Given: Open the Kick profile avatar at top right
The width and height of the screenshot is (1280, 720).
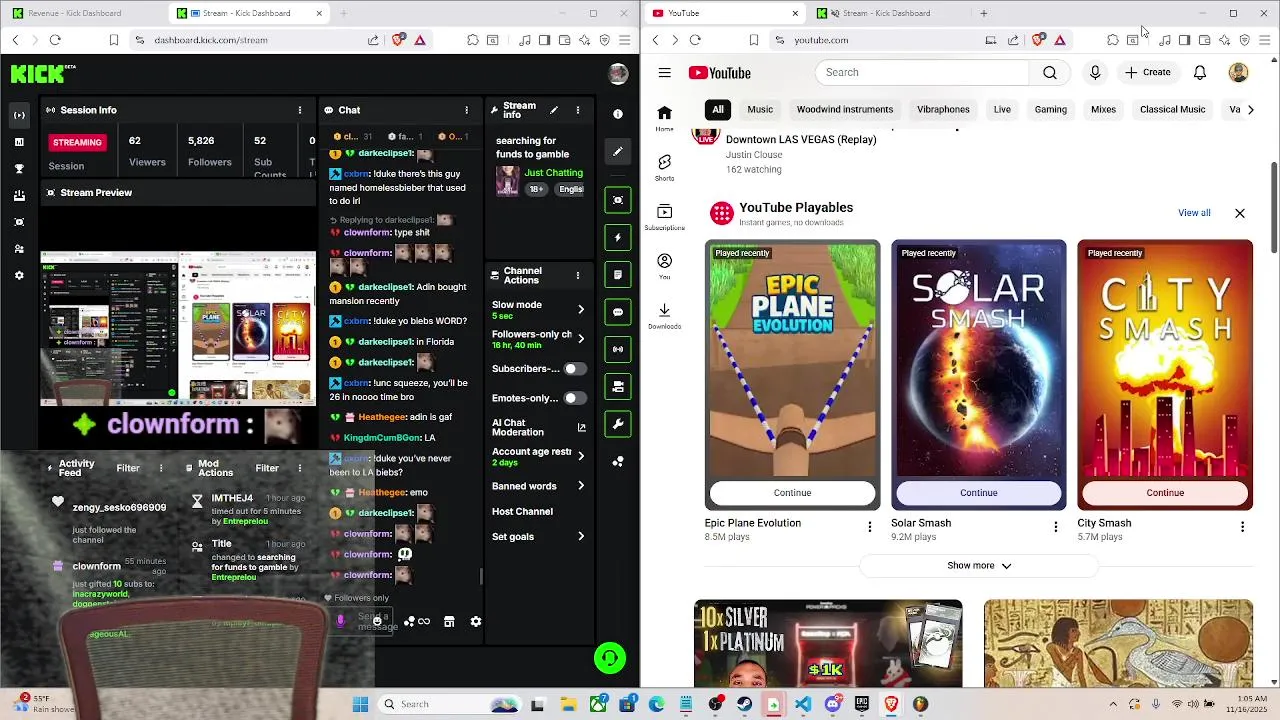Looking at the screenshot, I should 618,73.
